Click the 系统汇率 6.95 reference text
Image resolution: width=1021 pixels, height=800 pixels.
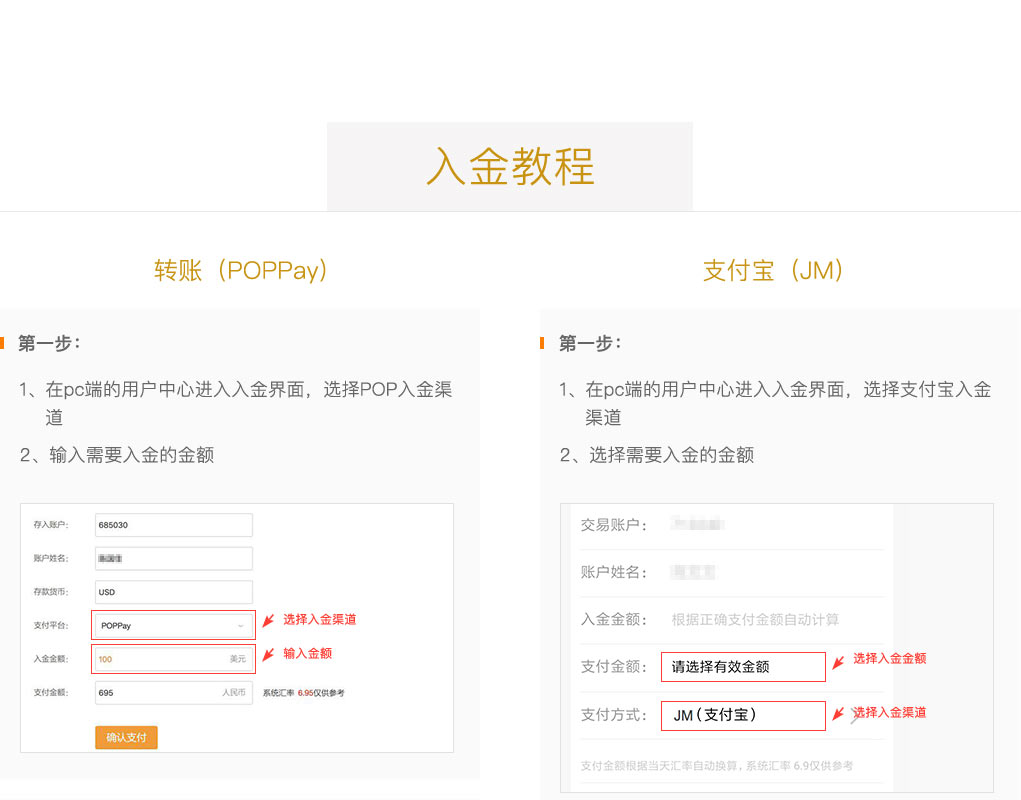[x=303, y=692]
